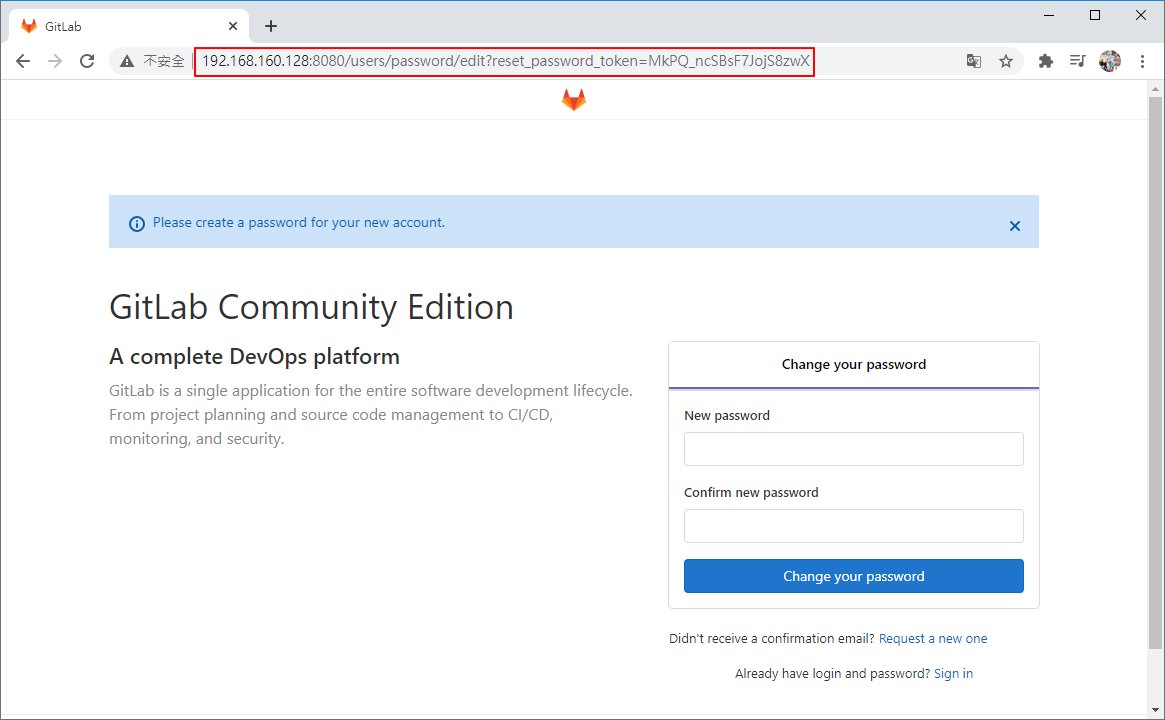The width and height of the screenshot is (1165, 720).
Task: Click the New password label
Action: click(727, 415)
